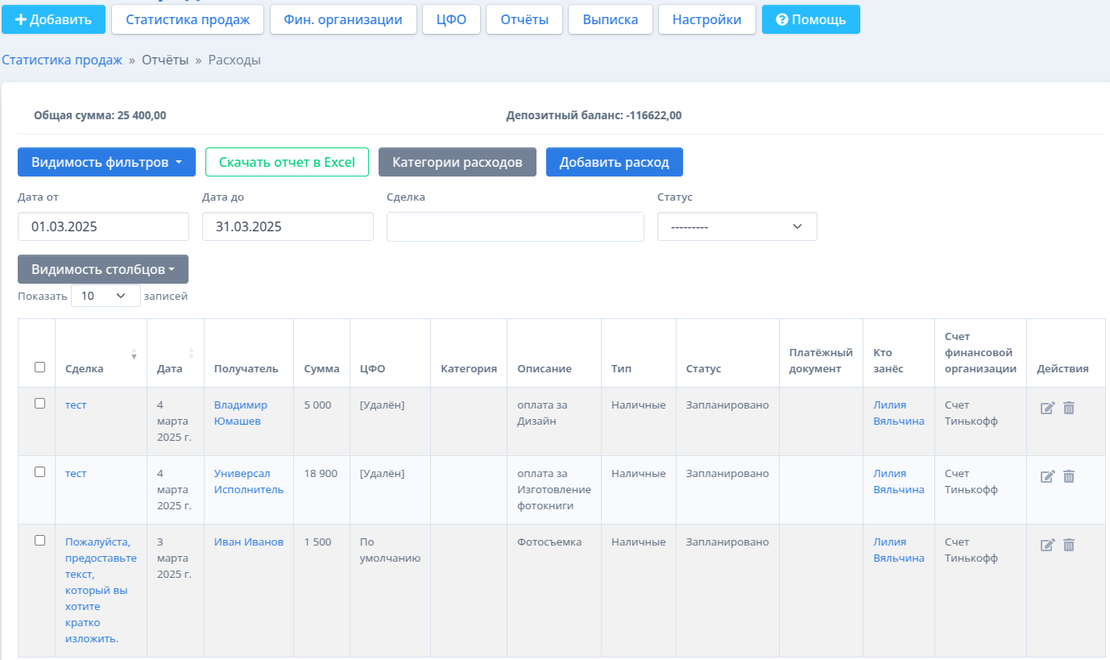Click the Сделка filter input field
This screenshot has width=1110, height=660.
coord(515,227)
